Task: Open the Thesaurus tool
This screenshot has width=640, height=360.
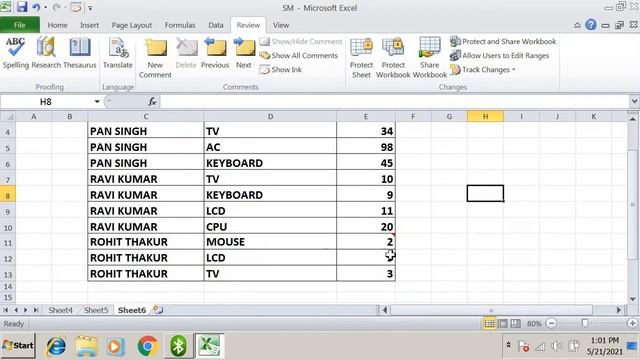Action: click(x=80, y=53)
